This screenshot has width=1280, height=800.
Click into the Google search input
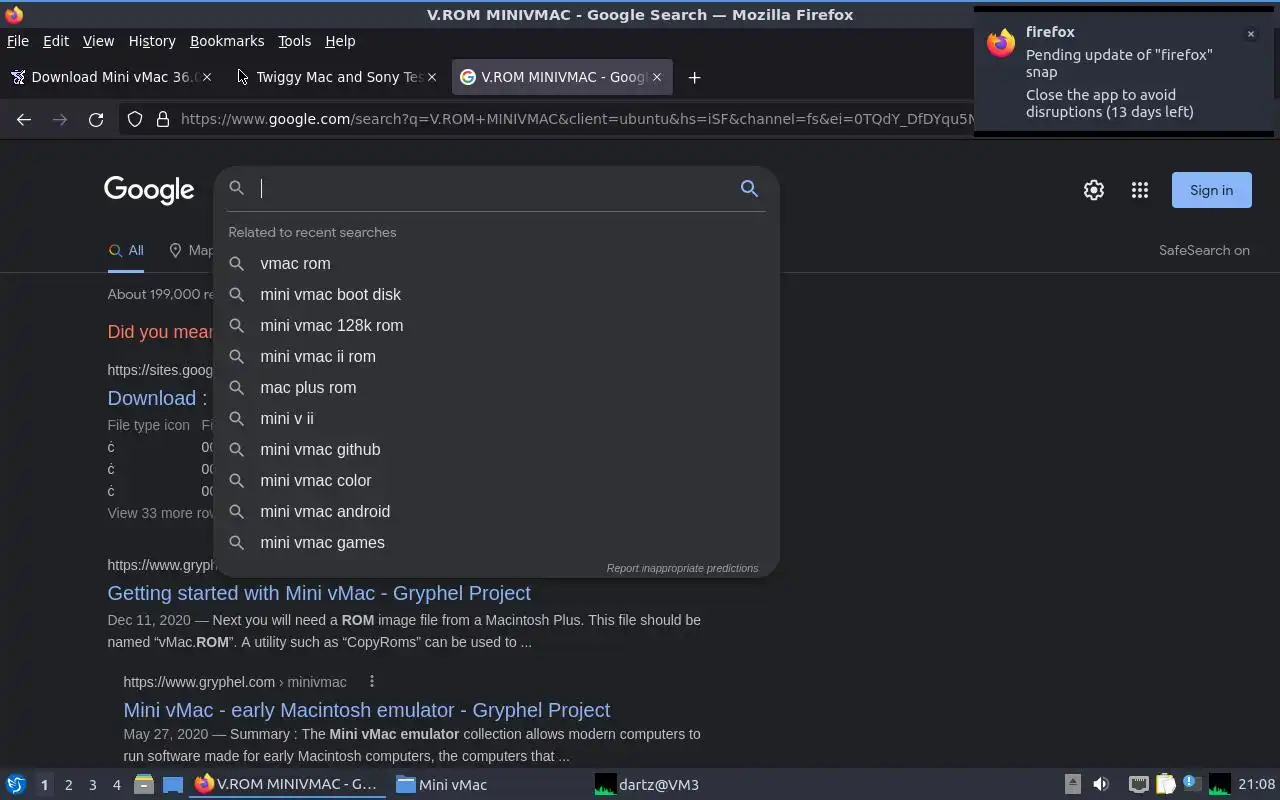pos(495,188)
